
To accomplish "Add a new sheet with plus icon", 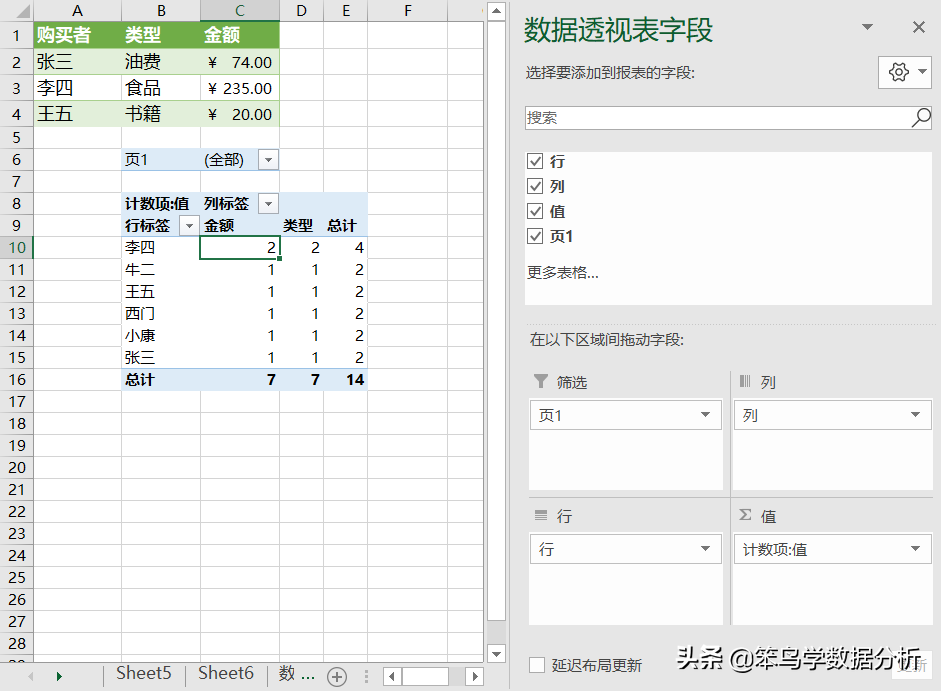I will [x=337, y=677].
